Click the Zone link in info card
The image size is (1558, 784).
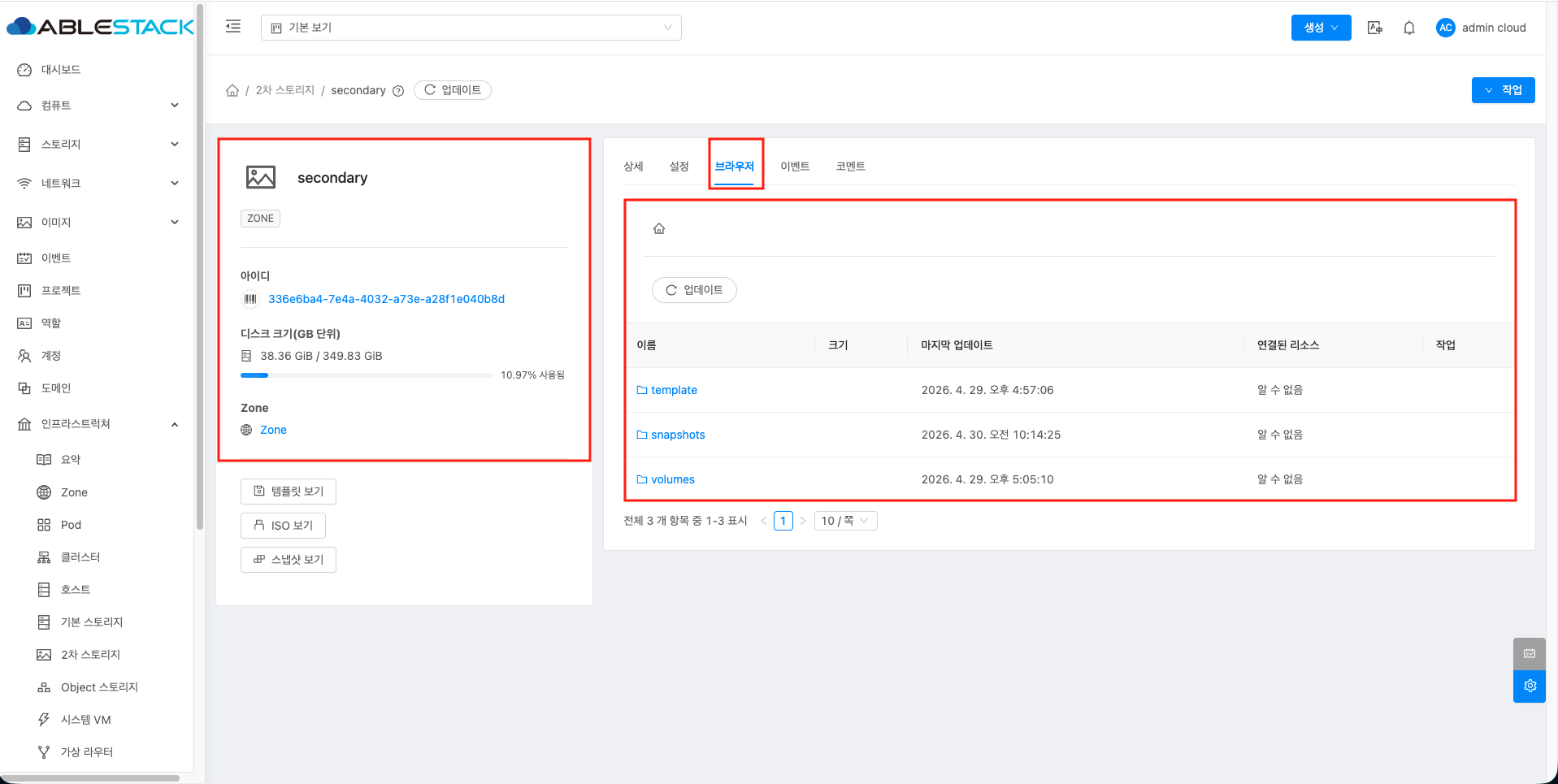point(273,430)
